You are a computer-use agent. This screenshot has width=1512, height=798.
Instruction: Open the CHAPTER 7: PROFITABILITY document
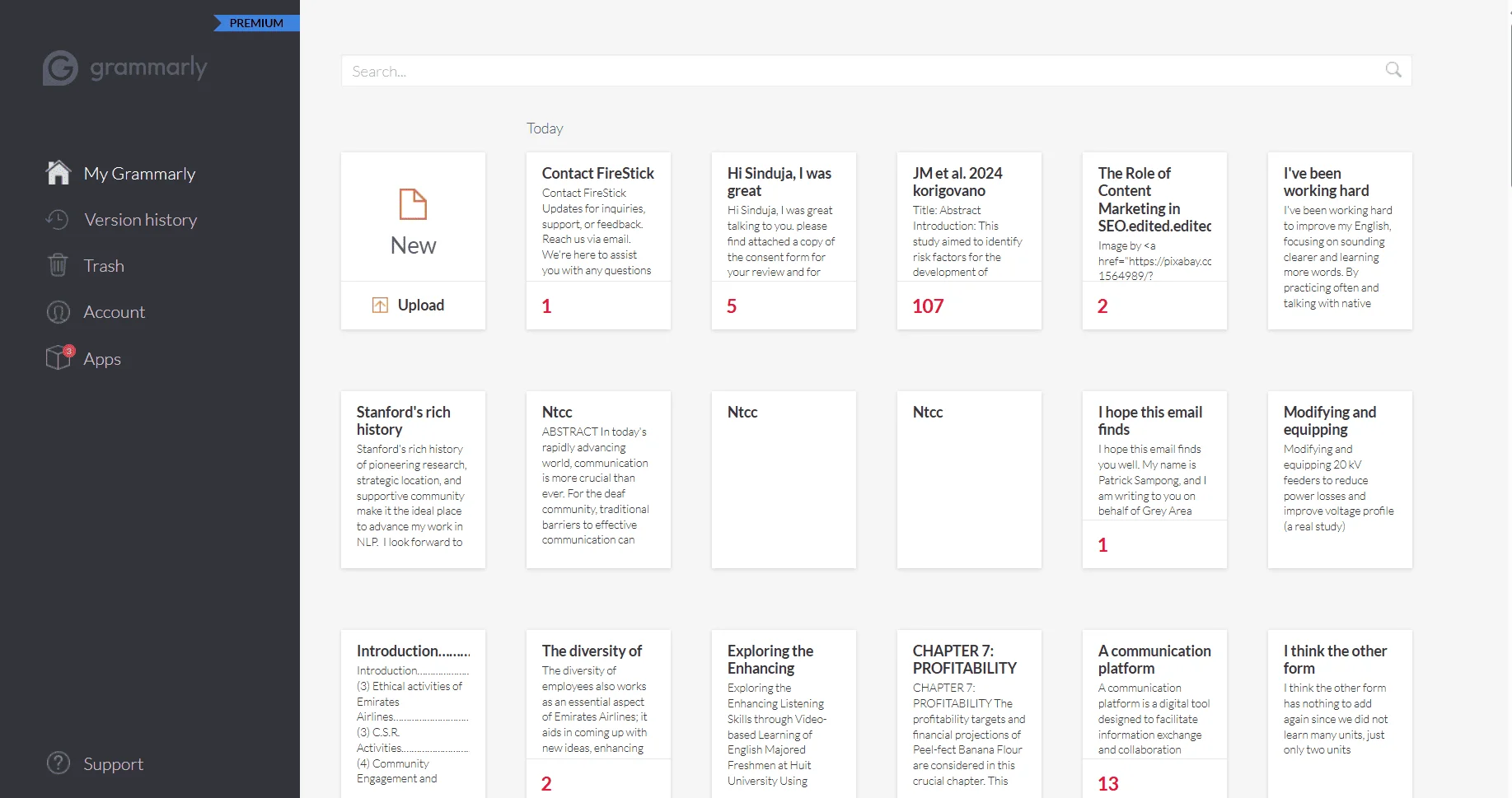(969, 714)
